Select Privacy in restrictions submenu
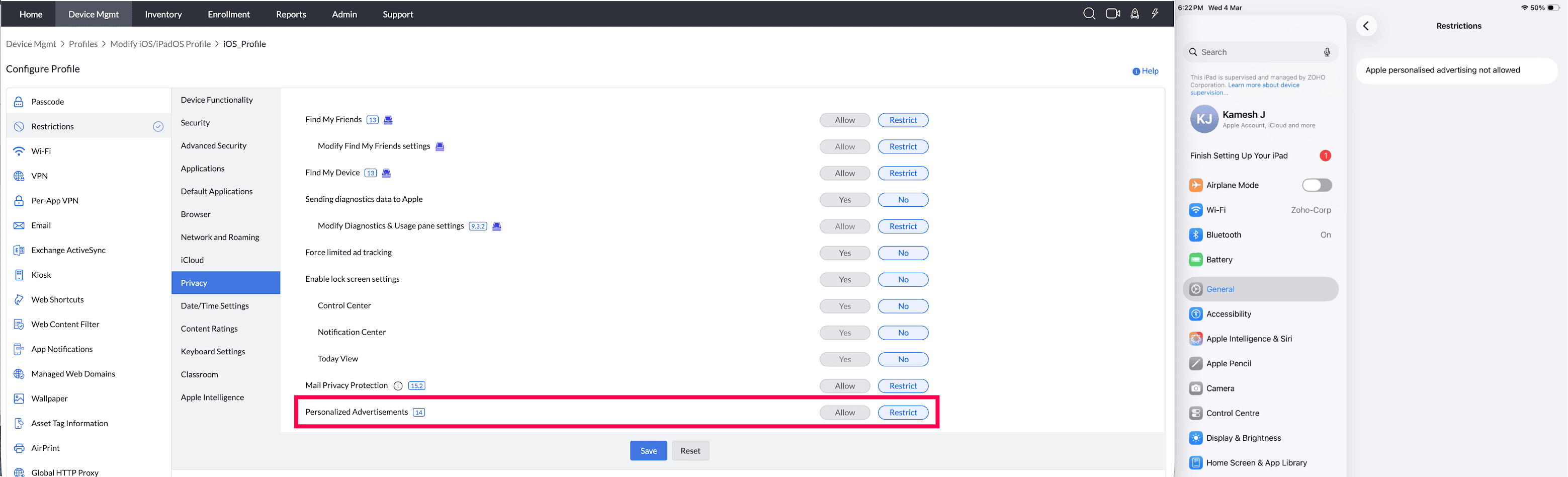 click(x=226, y=283)
